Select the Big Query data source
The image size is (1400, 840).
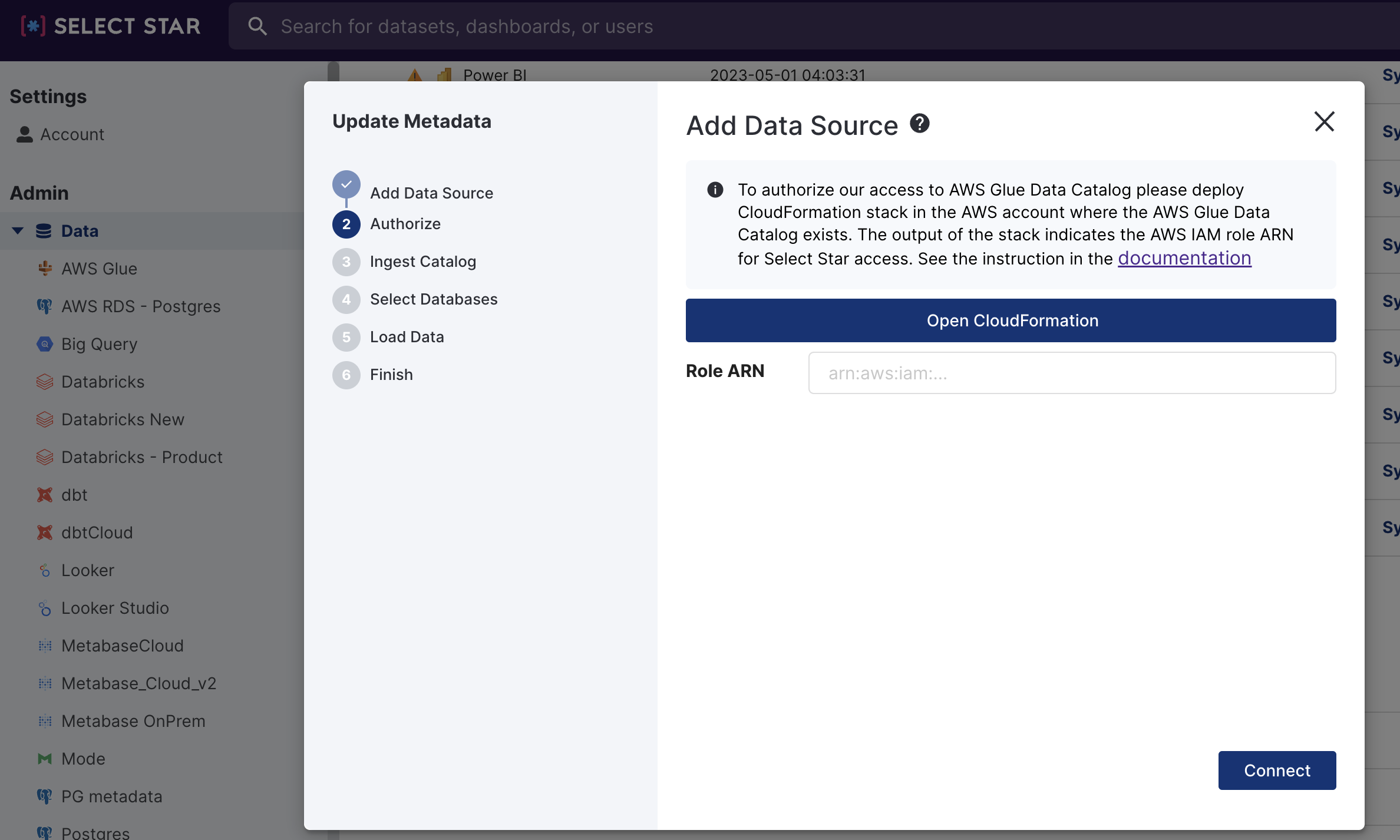pyautogui.click(x=99, y=344)
